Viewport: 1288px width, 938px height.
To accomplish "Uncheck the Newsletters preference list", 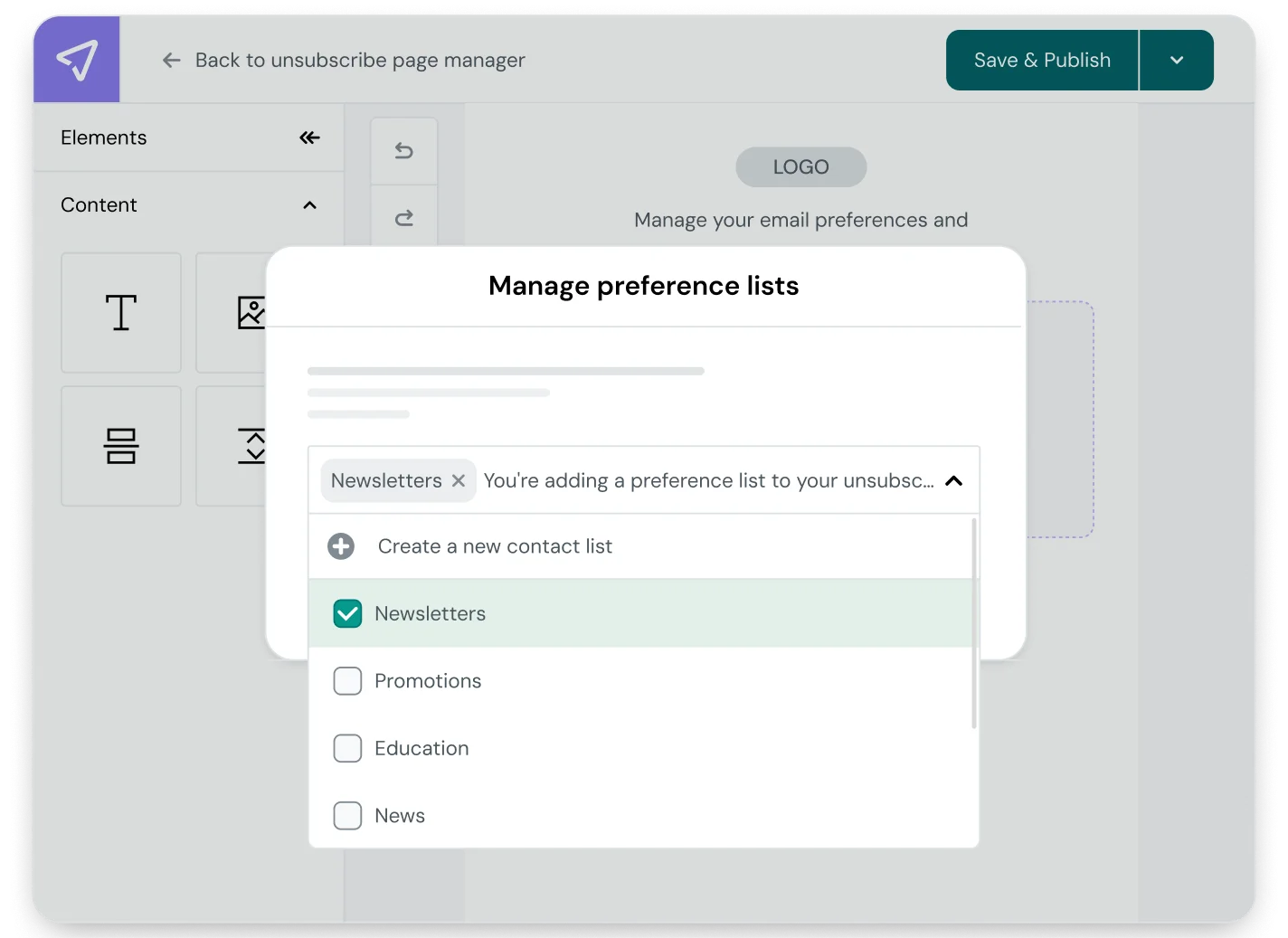I will pyautogui.click(x=347, y=613).
